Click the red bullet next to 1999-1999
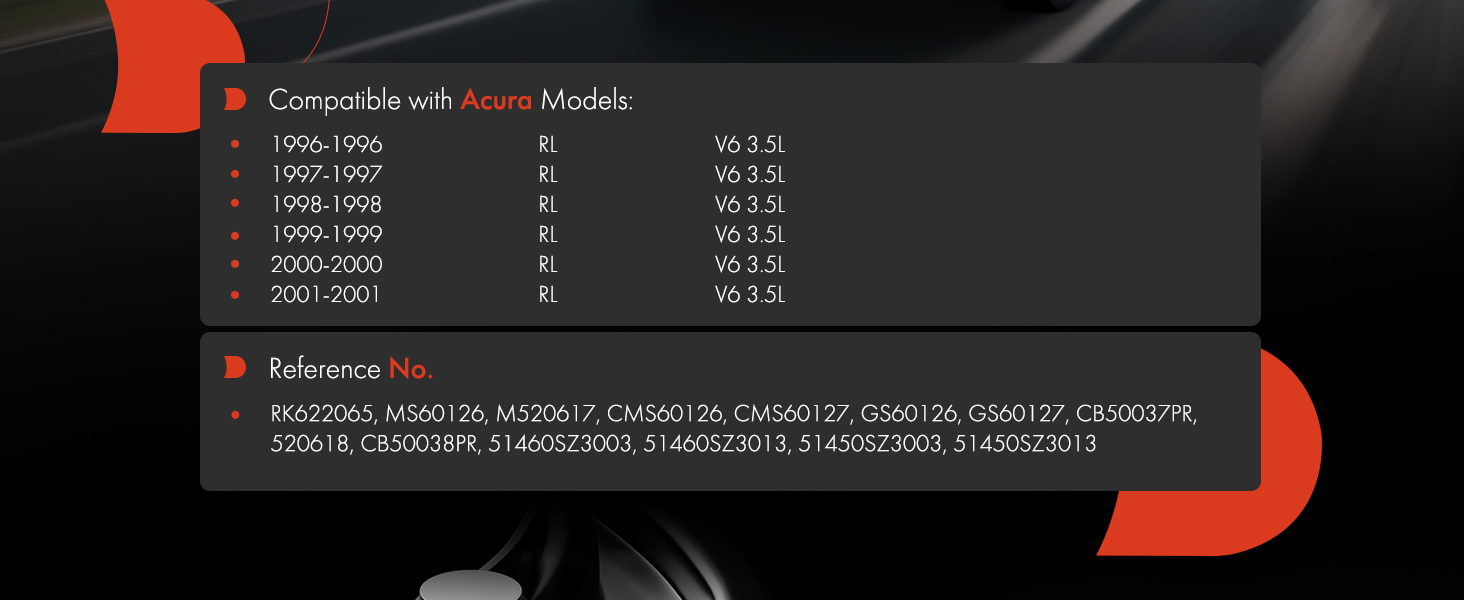The height and width of the screenshot is (600, 1464). pyautogui.click(x=235, y=235)
